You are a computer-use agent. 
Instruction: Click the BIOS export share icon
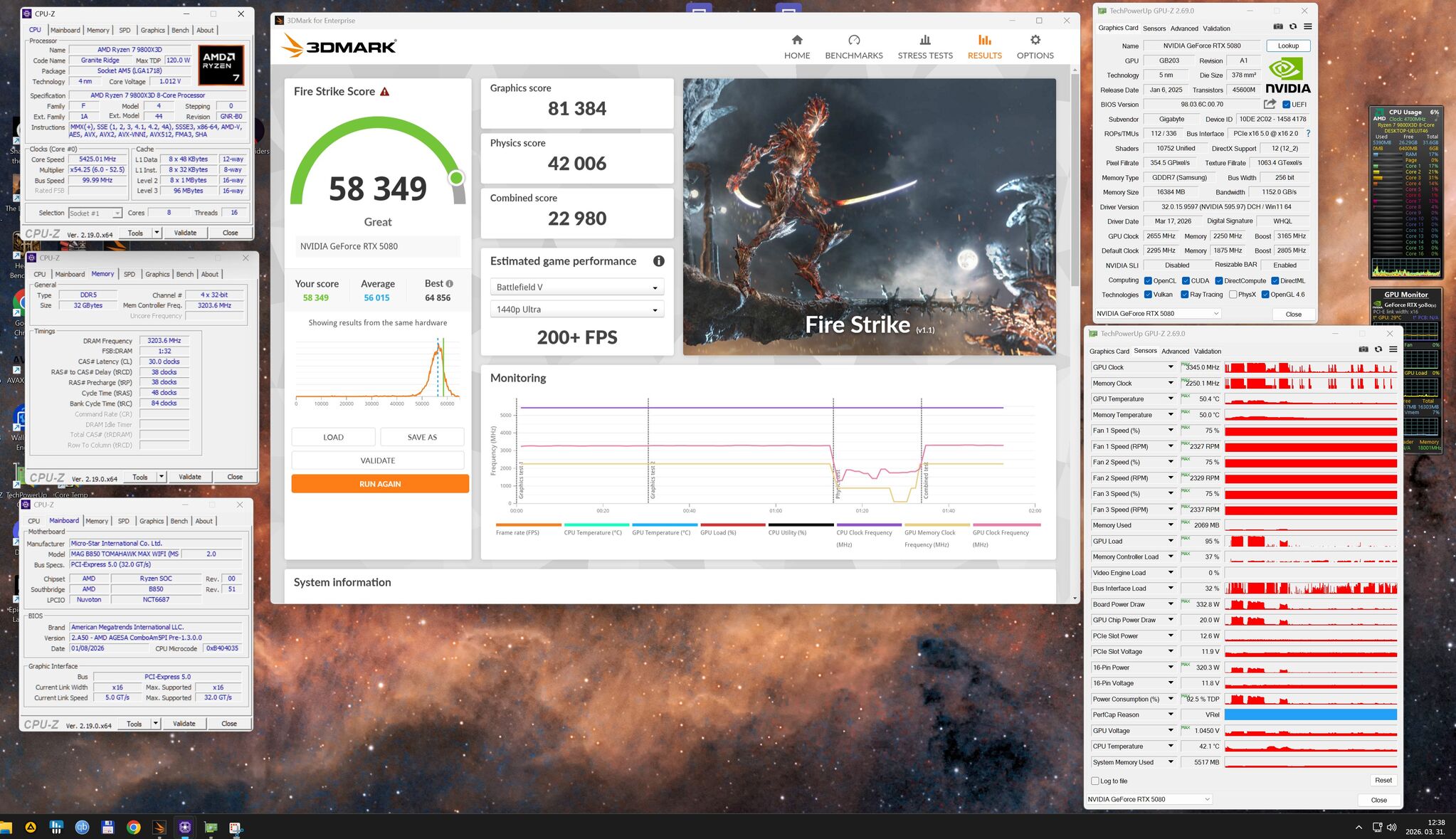1270,104
